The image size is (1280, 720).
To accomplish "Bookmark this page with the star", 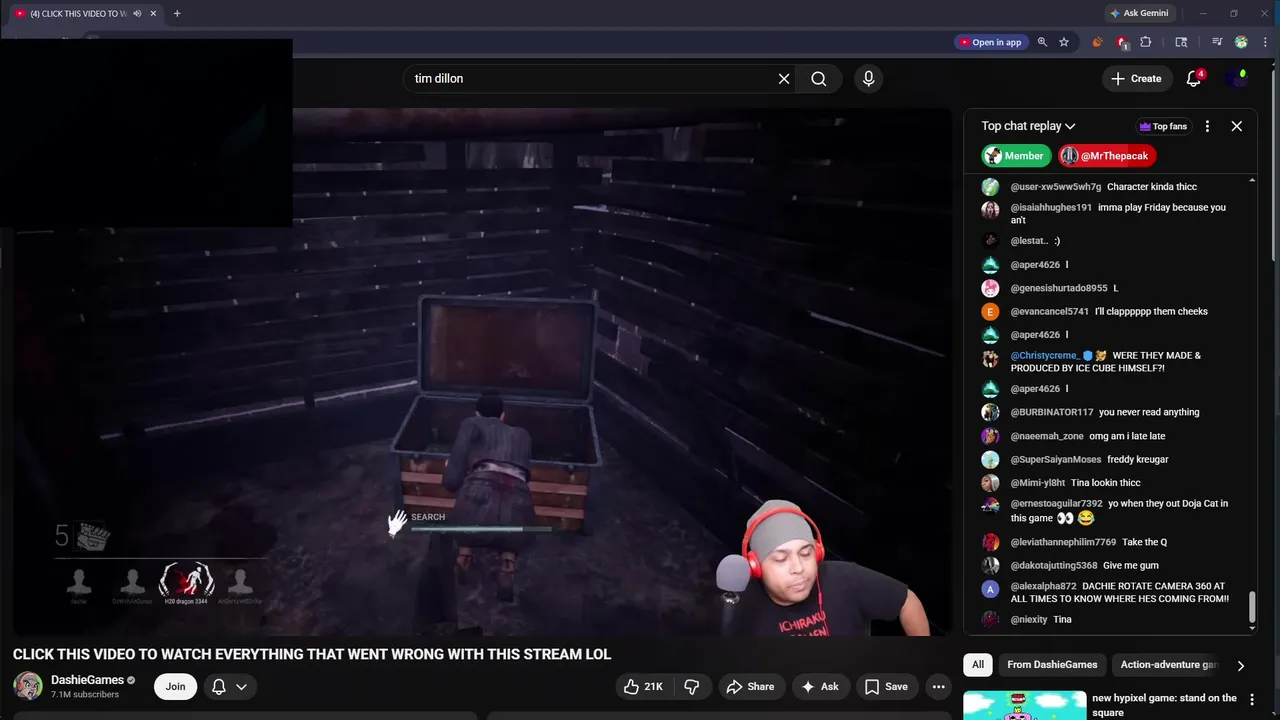I will 1064,42.
